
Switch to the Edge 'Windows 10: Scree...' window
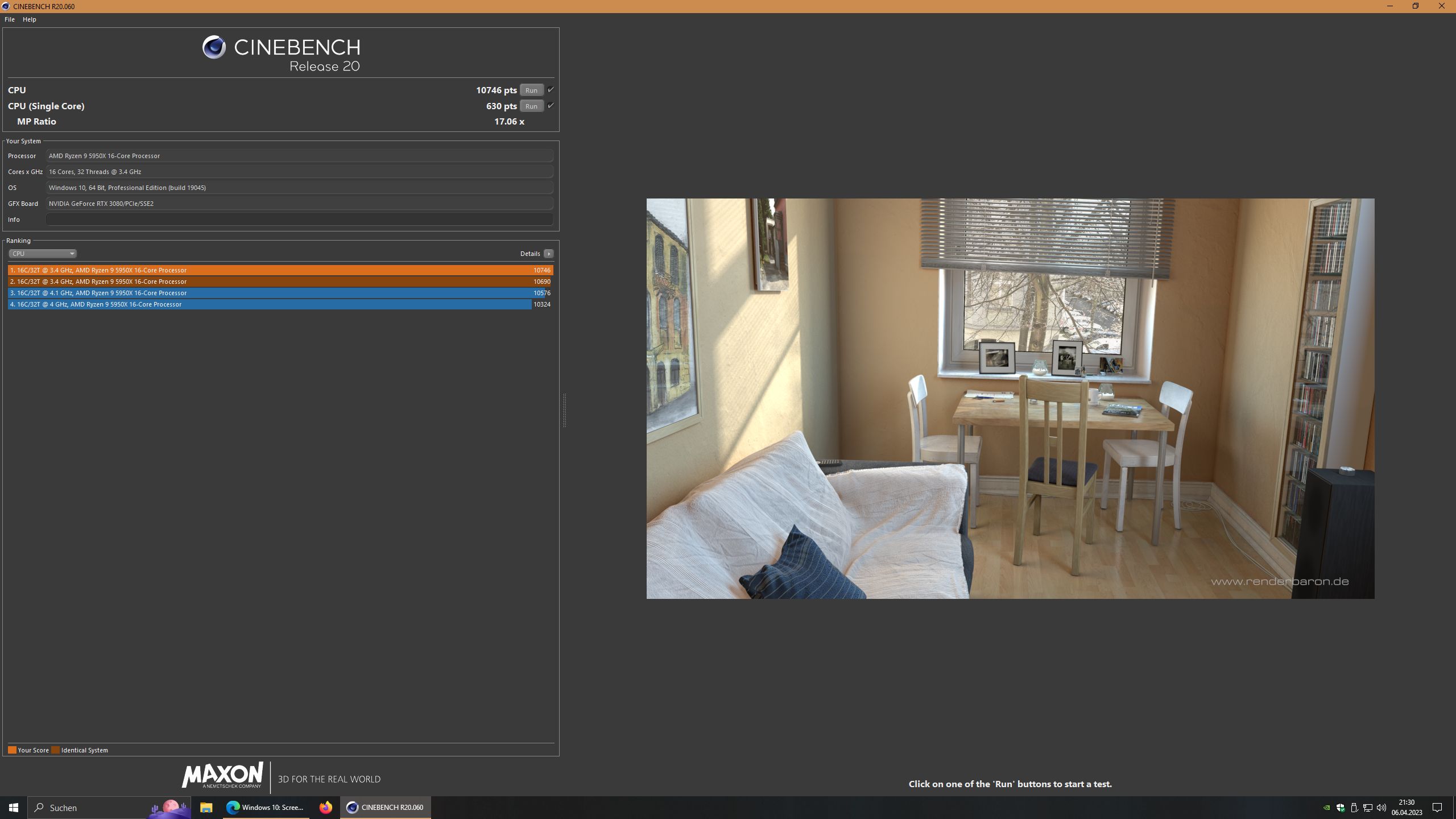(266, 808)
